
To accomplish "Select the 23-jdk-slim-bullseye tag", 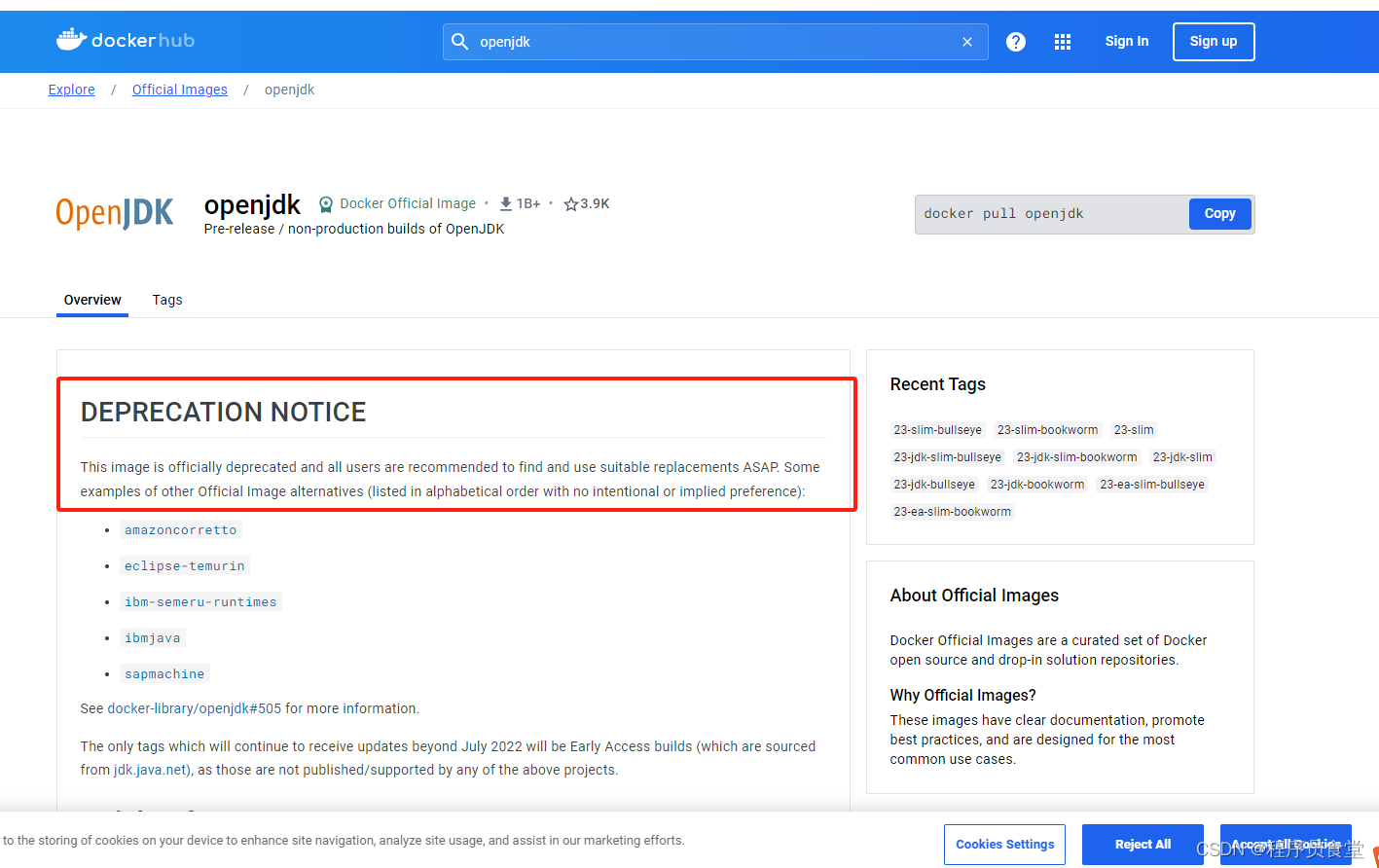I will tap(948, 457).
